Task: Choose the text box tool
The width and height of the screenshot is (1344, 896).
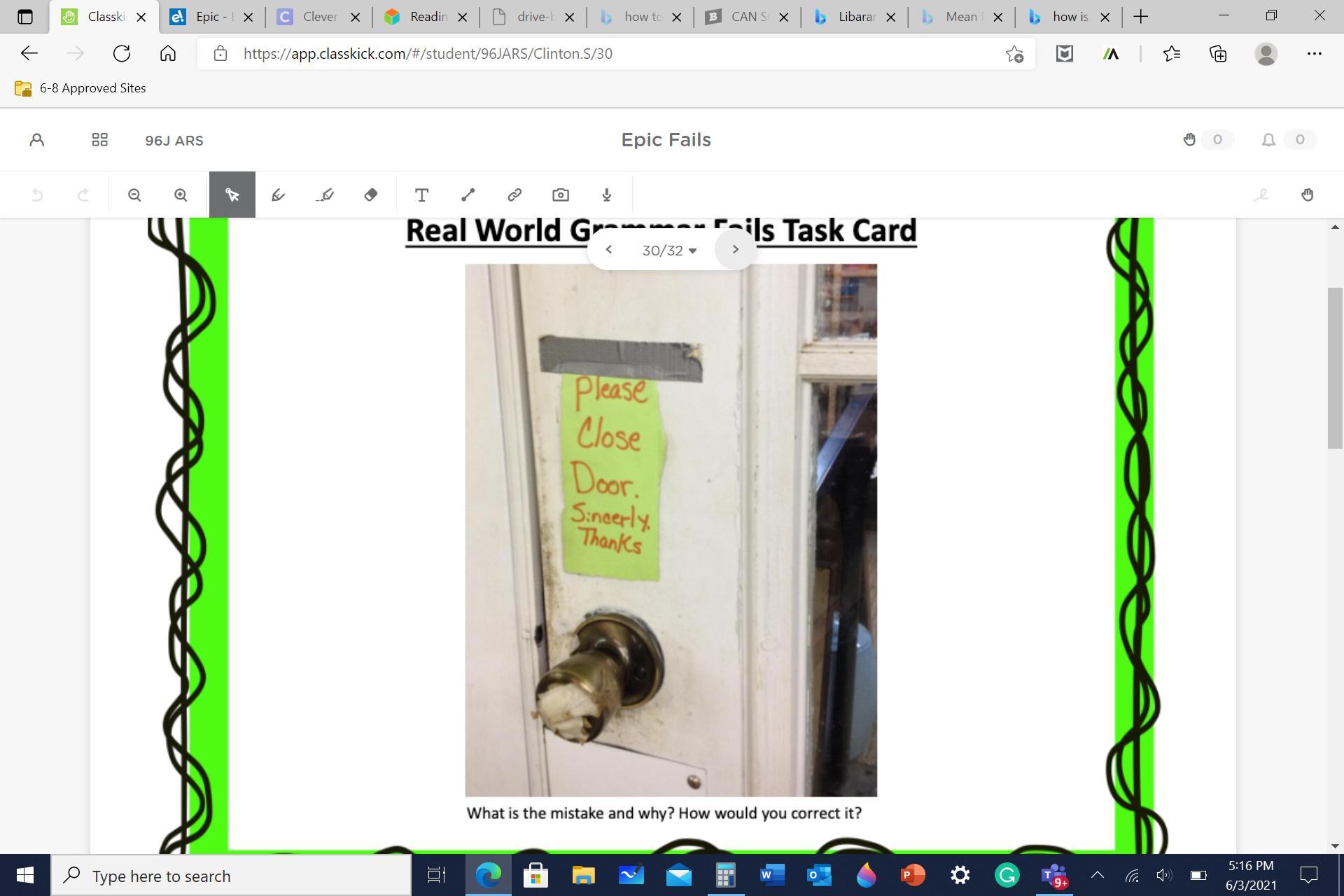Action: [421, 195]
